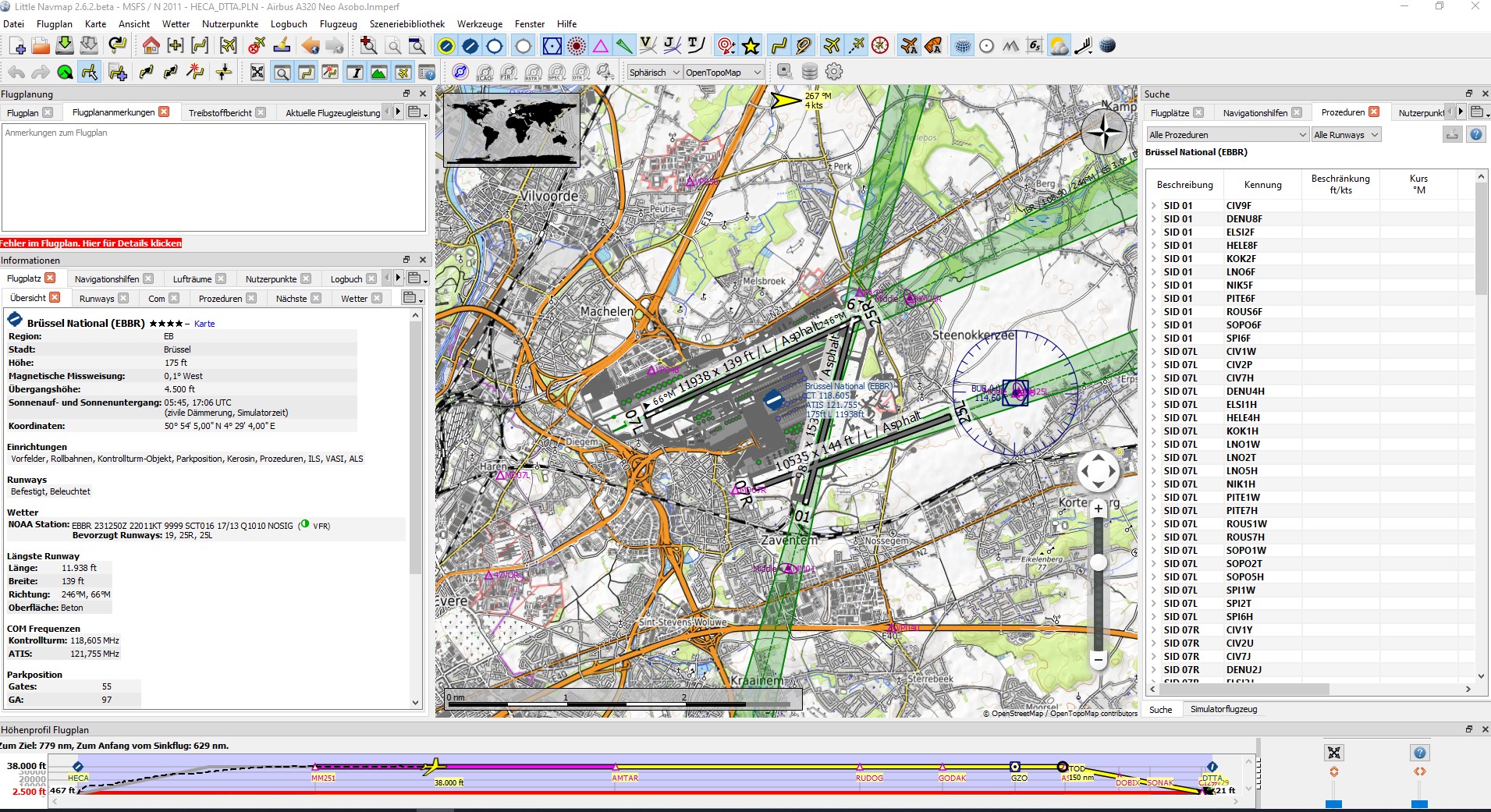The image size is (1491, 812).
Task: Click the yellow star userpoints icon
Action: click(x=751, y=46)
